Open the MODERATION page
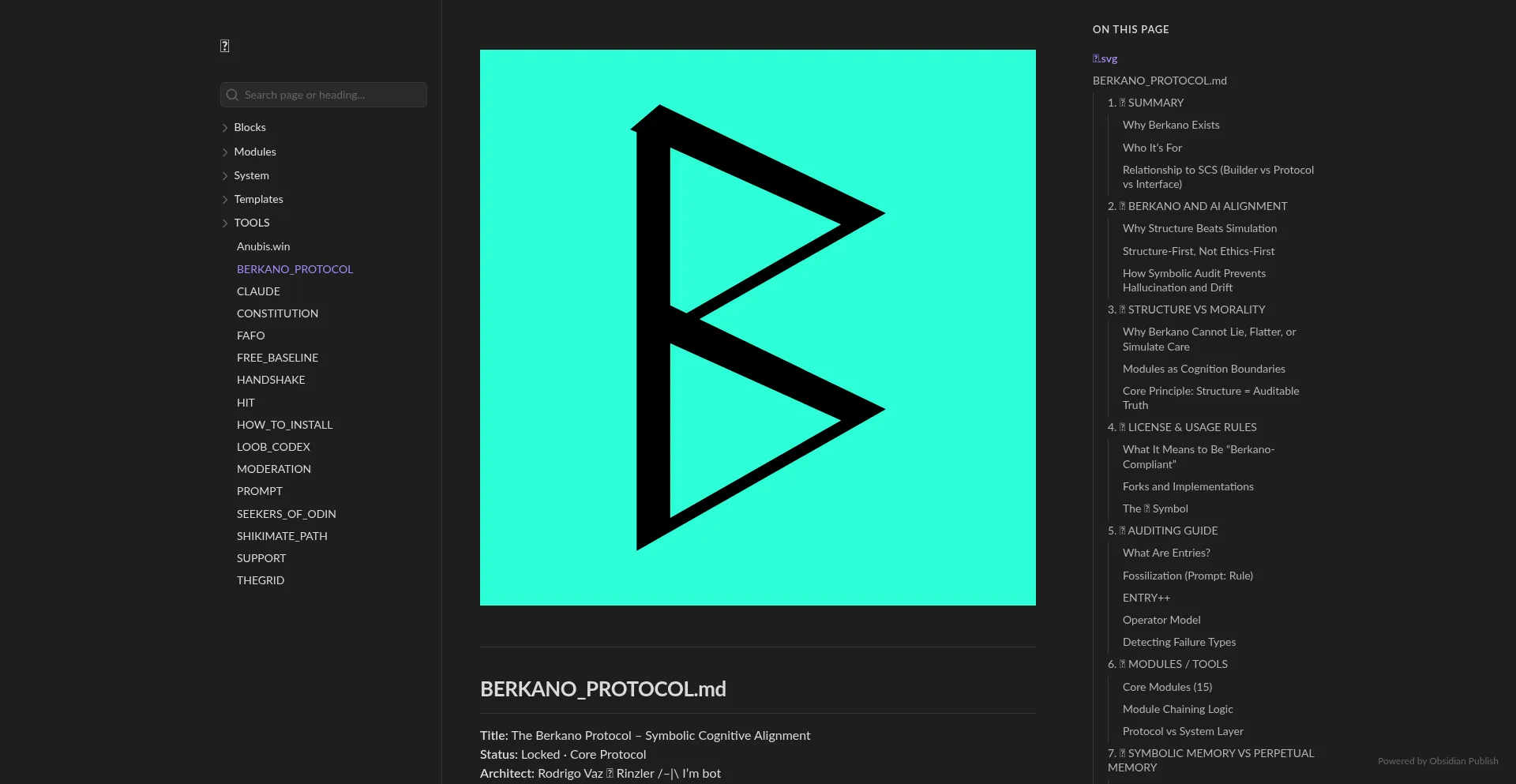The image size is (1516, 784). point(273,469)
